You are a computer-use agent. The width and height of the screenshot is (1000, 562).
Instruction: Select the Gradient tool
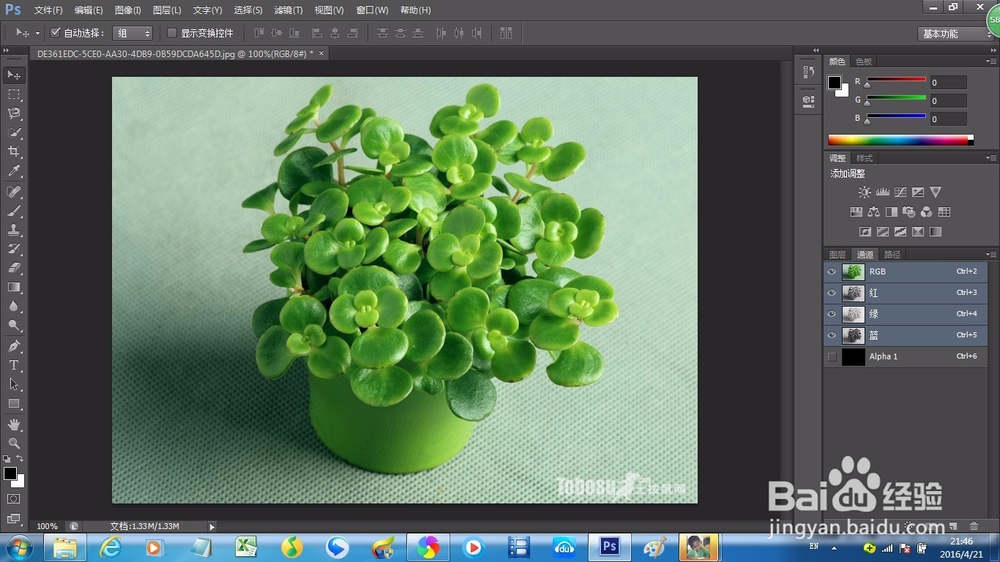(x=13, y=288)
